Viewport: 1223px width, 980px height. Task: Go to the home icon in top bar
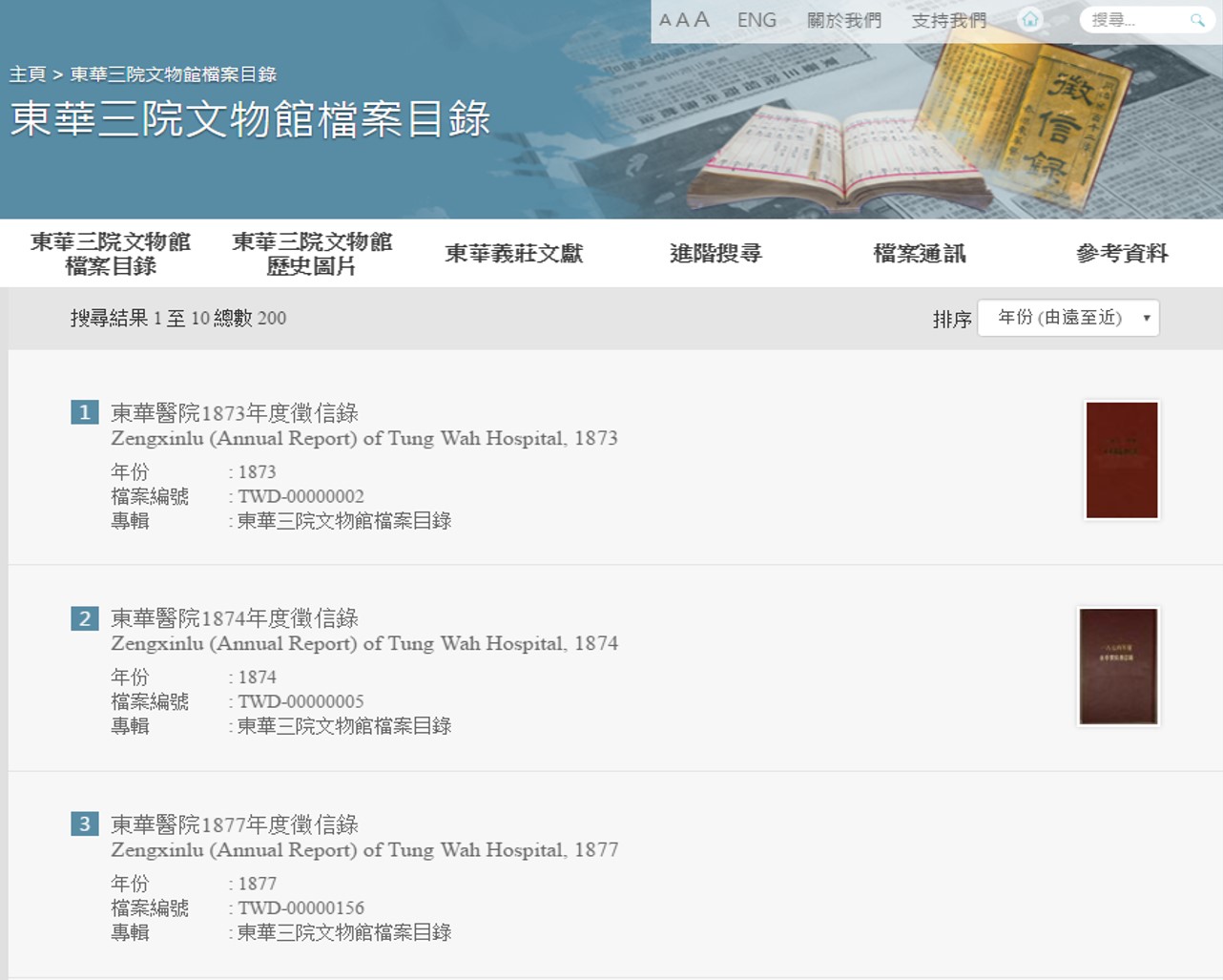[1030, 20]
